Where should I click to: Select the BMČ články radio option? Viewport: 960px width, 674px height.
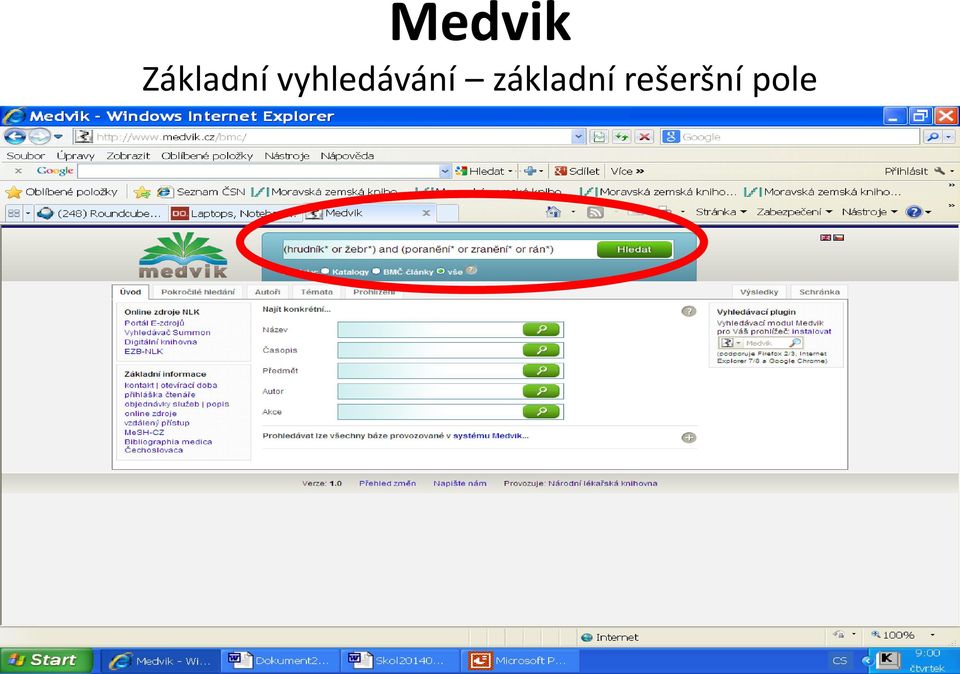(377, 271)
